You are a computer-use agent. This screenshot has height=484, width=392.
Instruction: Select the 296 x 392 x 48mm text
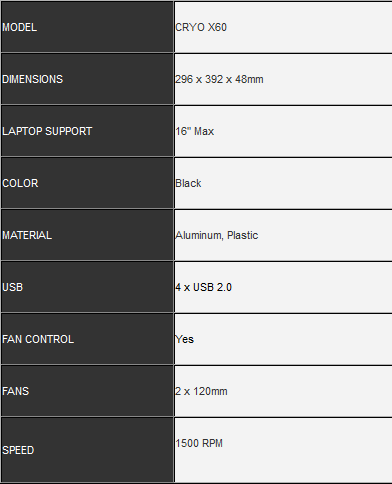[x=219, y=79]
